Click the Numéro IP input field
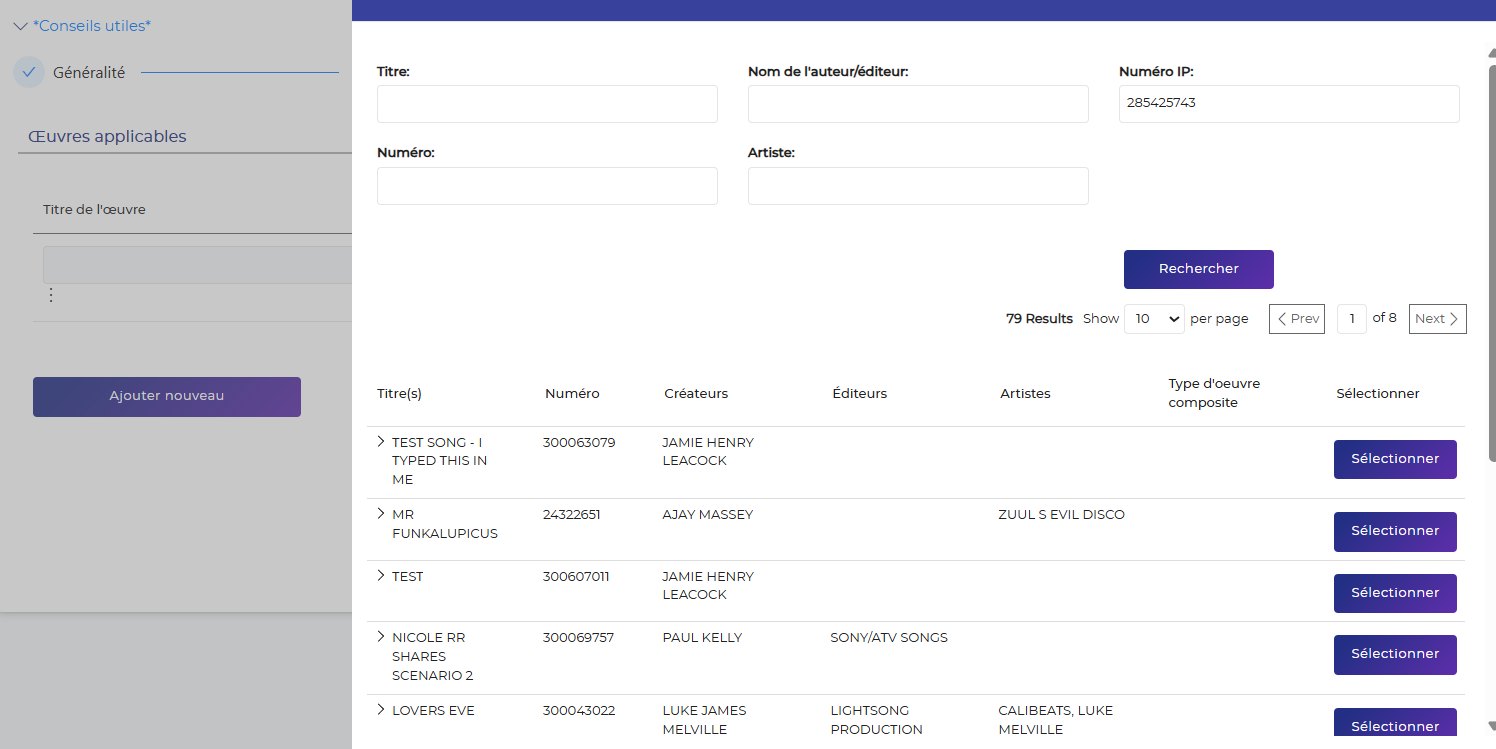Screen dimensions: 1496x749 coord(1288,104)
